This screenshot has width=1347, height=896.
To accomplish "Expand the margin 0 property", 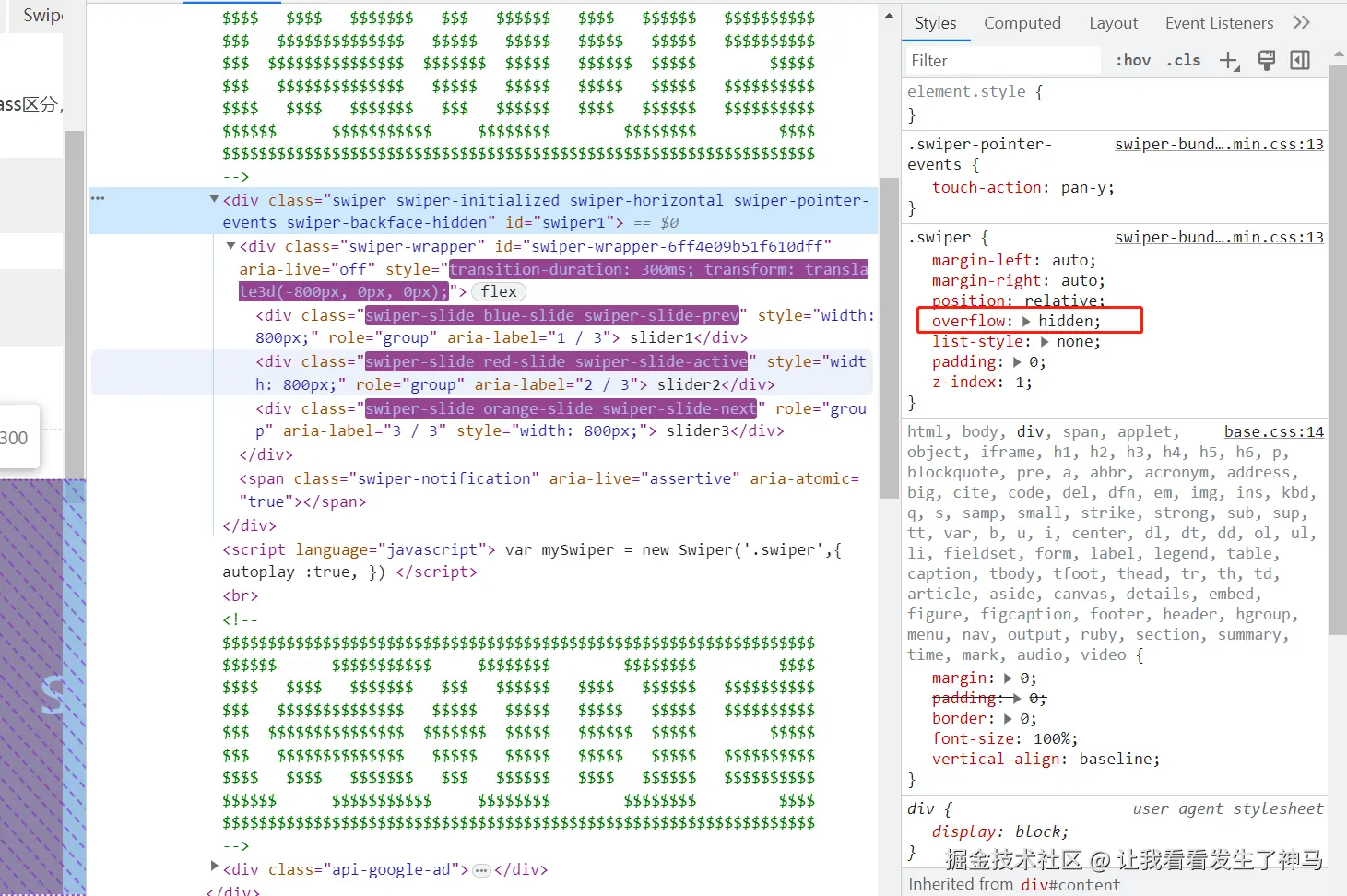I will [x=1008, y=678].
